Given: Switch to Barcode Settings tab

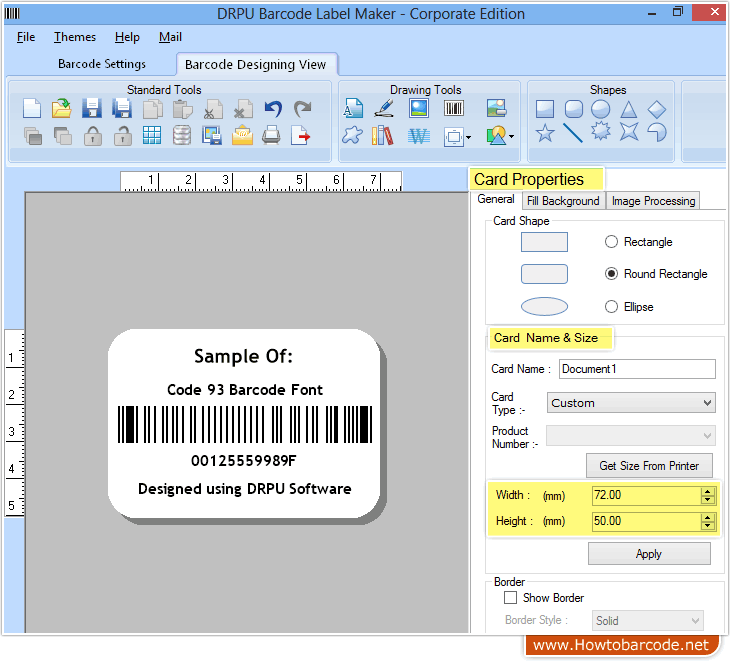Looking at the screenshot, I should pos(101,64).
